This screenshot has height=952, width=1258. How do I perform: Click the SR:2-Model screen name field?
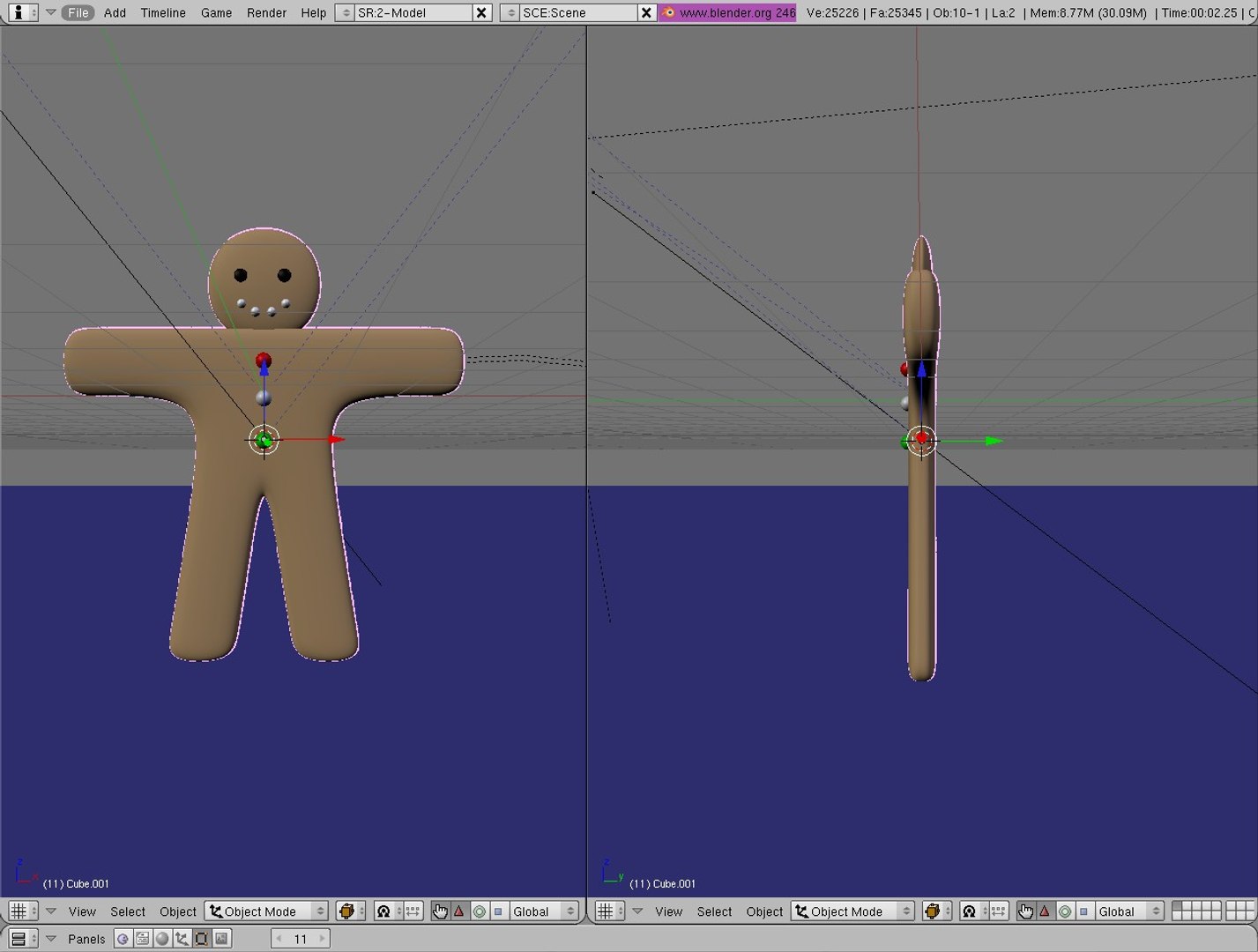413,12
